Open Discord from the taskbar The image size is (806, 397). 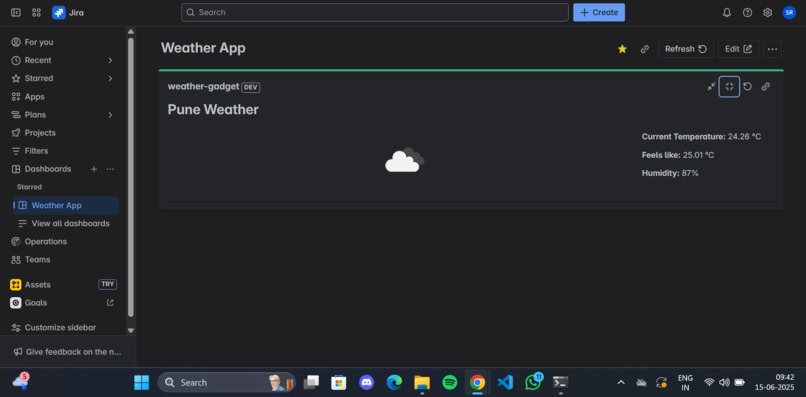point(367,383)
